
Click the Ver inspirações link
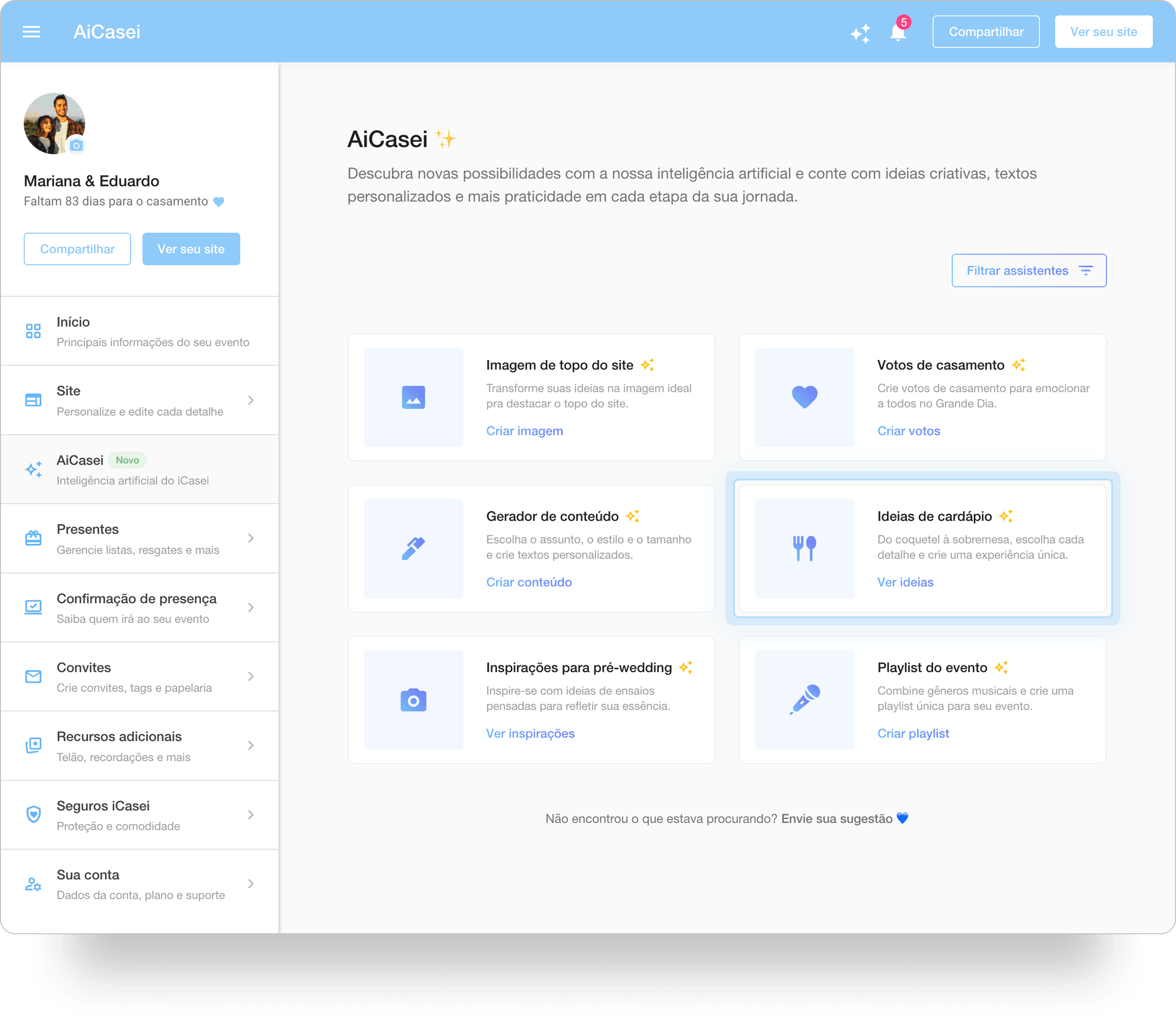530,733
